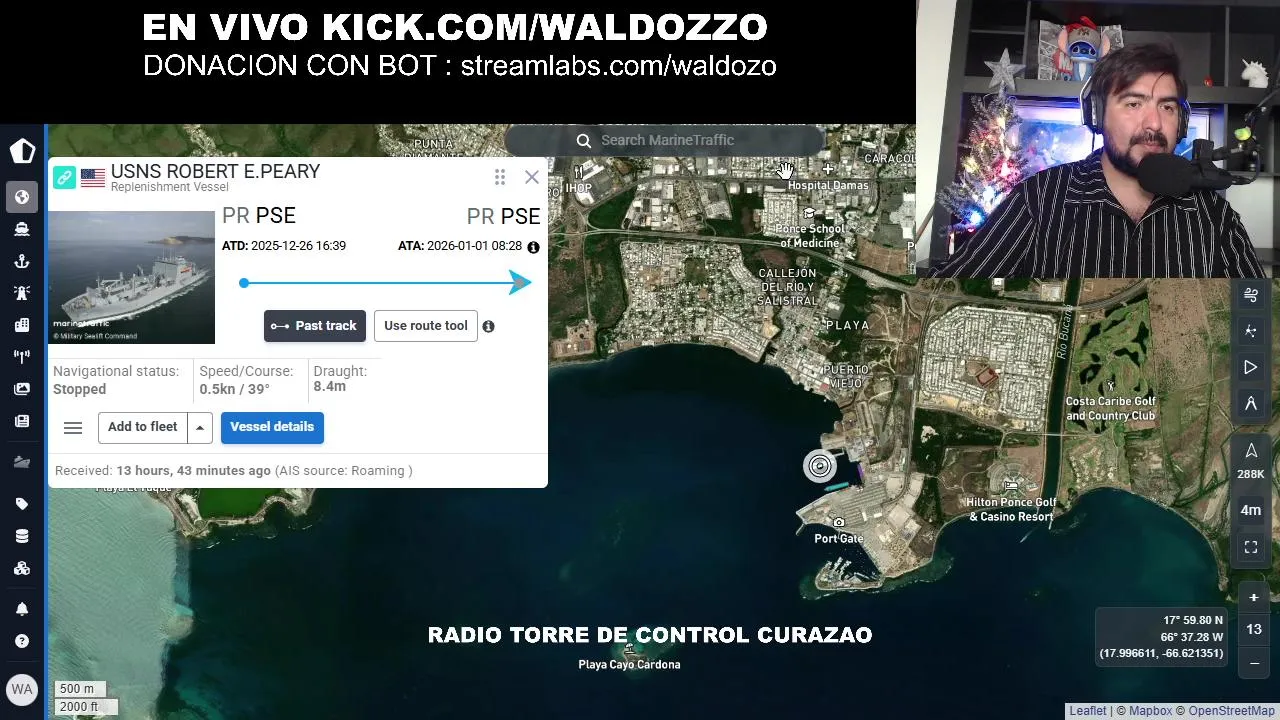
Task: Close the USNS Robert E. Peary popup
Action: tap(532, 177)
